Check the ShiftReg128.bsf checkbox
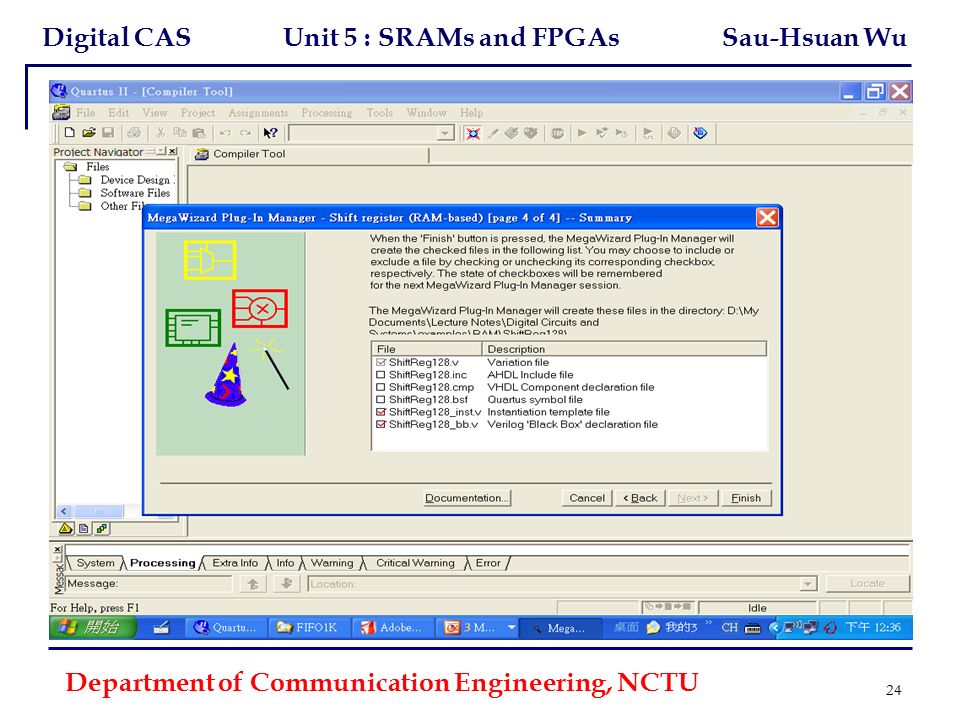The image size is (960, 720). (x=381, y=399)
